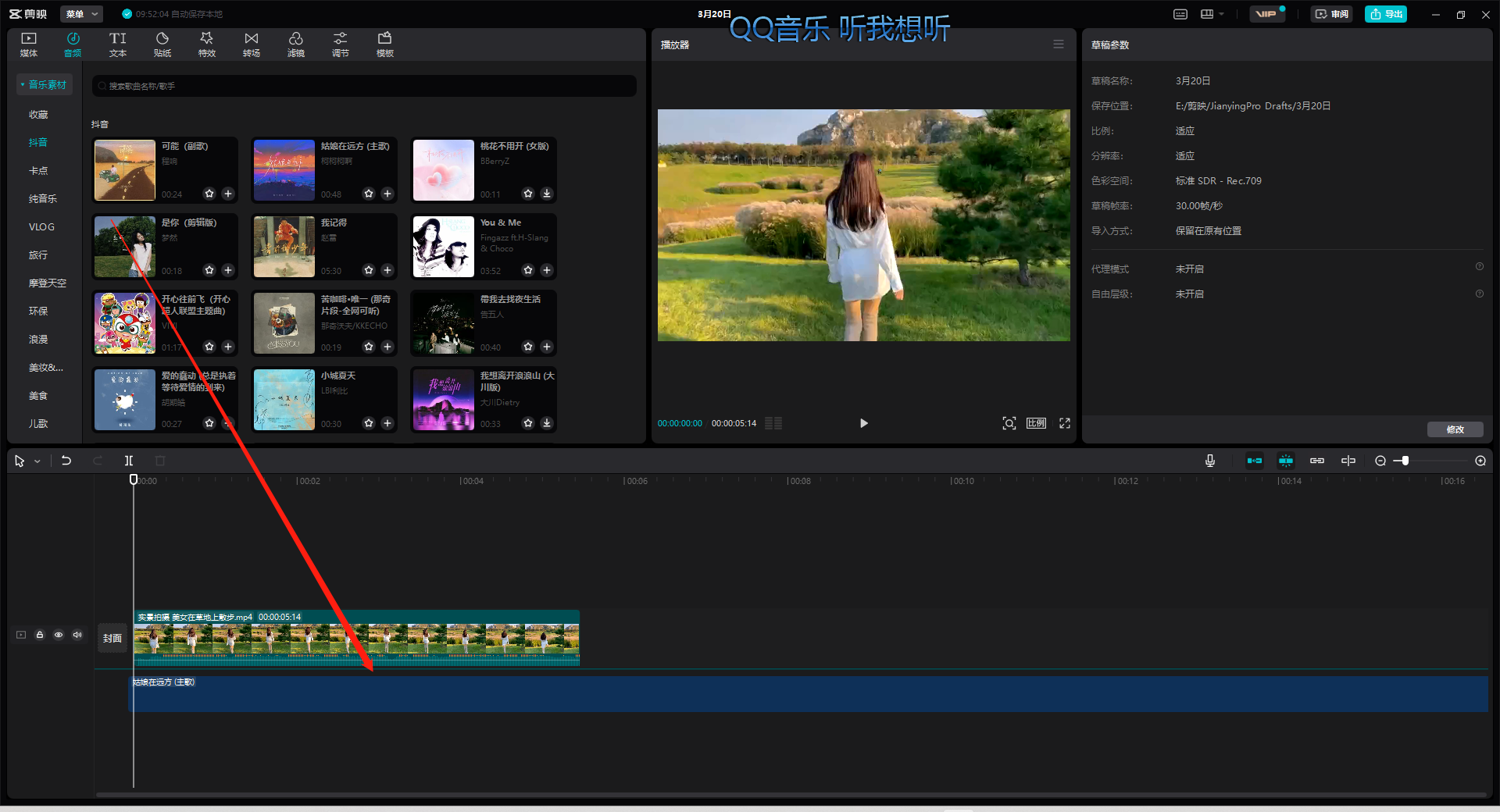Preview the 苦咖啡·唯一 song thumbnail

[x=284, y=323]
